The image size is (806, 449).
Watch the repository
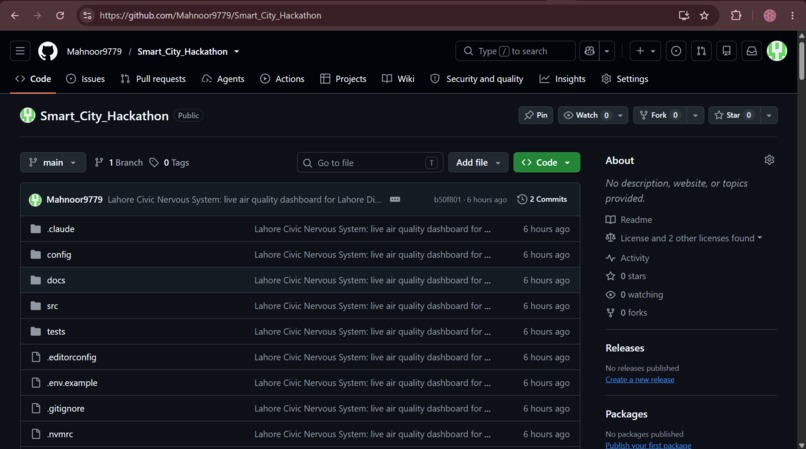pyautogui.click(x=587, y=115)
